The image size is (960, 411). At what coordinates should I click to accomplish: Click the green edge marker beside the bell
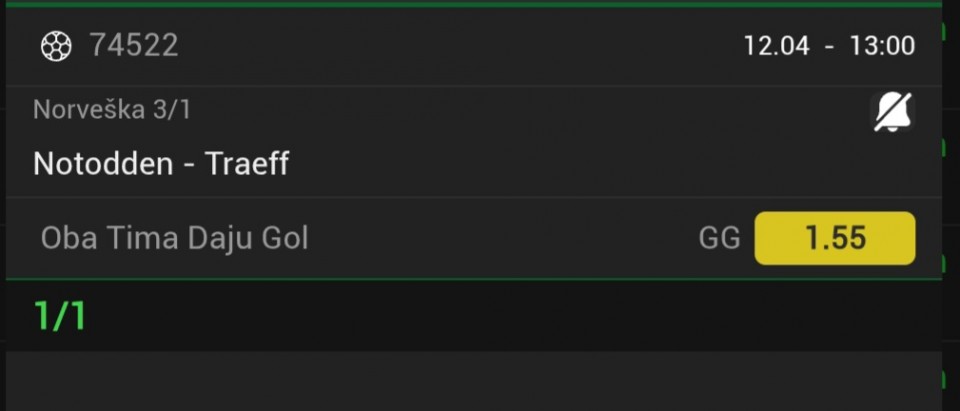click(944, 147)
